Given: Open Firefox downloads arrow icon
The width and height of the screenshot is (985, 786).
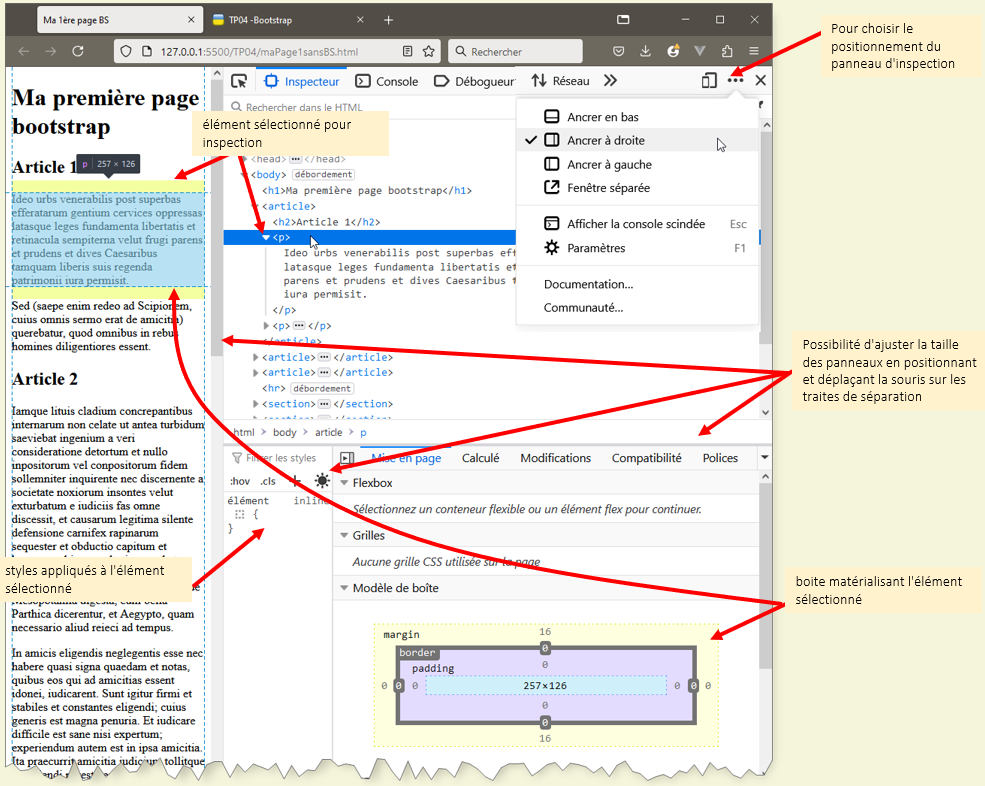Looking at the screenshot, I should click(x=646, y=51).
